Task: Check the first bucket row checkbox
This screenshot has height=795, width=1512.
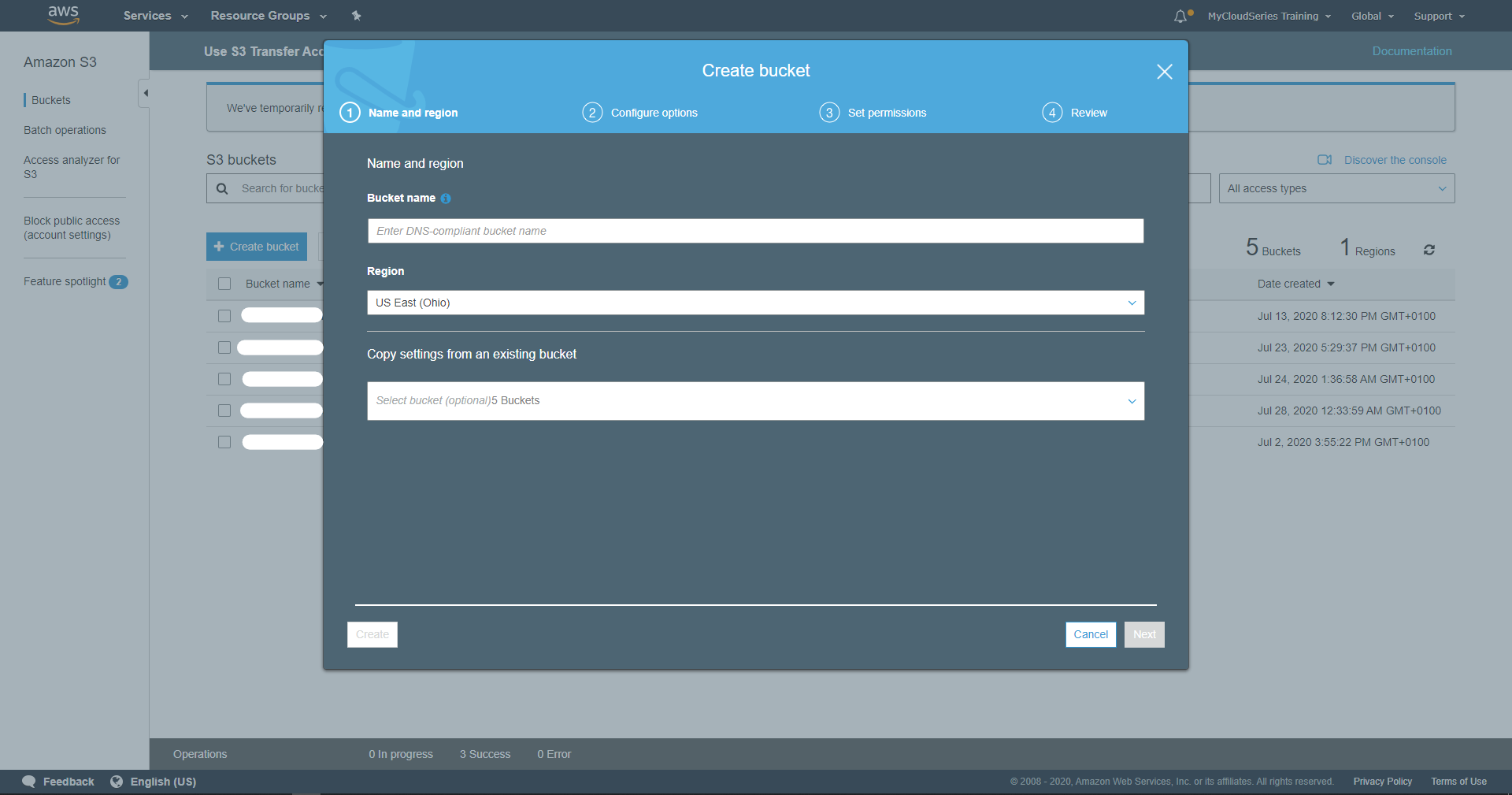Action: coord(224,315)
